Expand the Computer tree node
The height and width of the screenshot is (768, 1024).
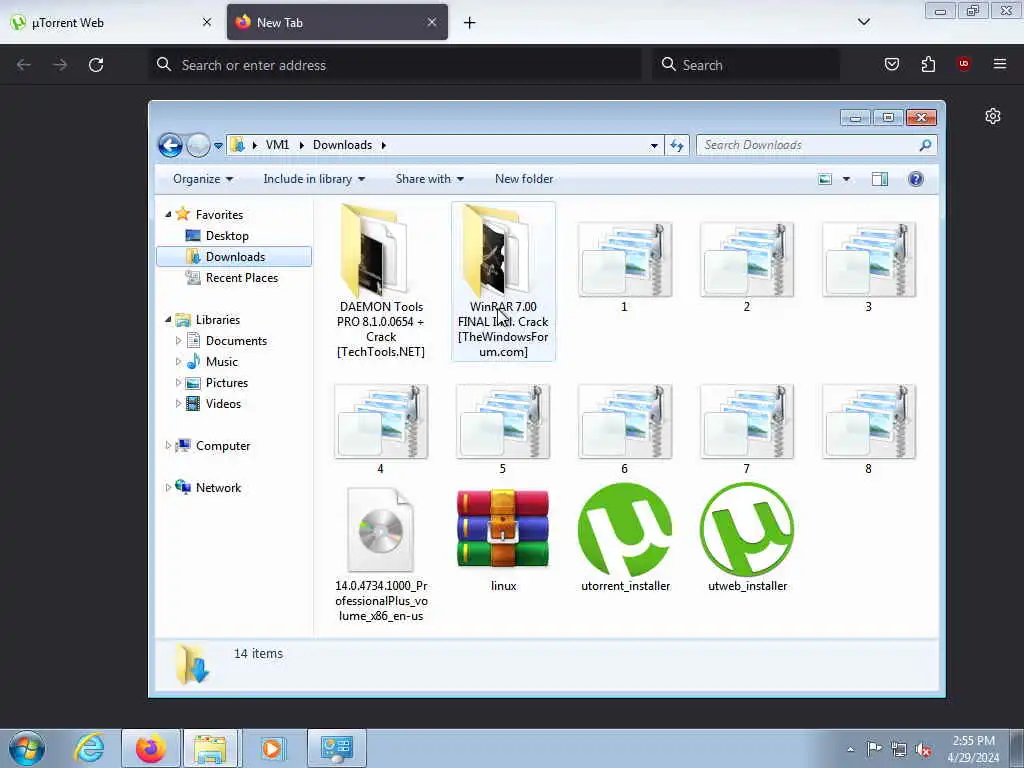(168, 445)
